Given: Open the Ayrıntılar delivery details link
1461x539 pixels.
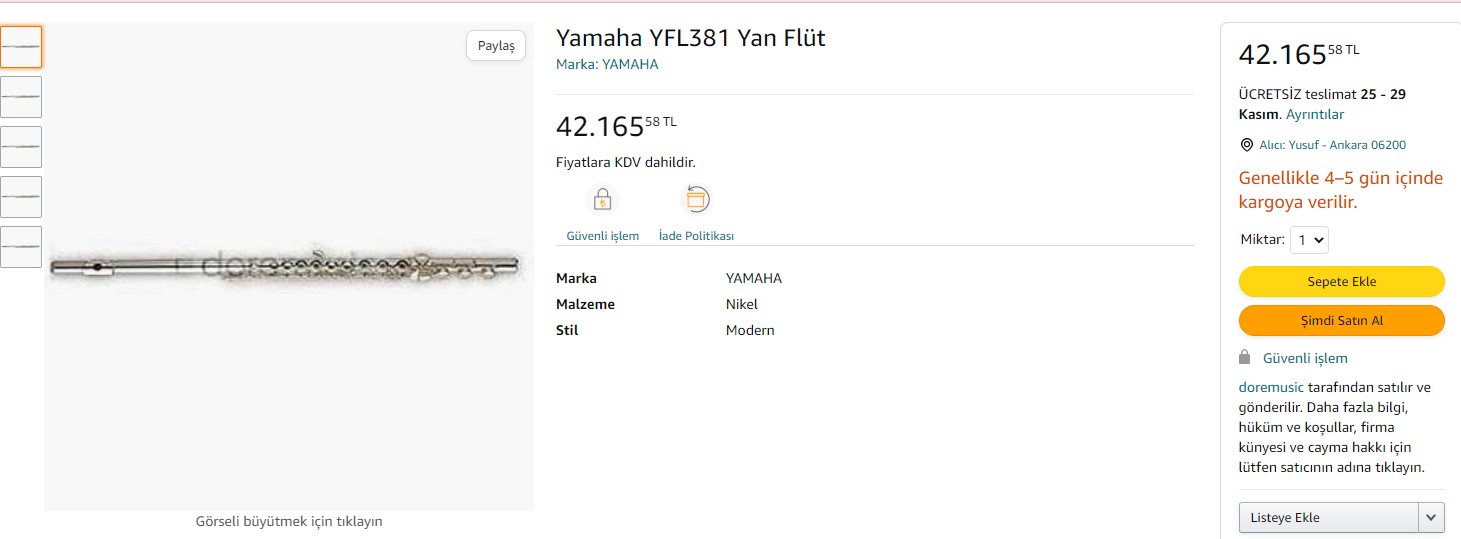Looking at the screenshot, I should pyautogui.click(x=1314, y=114).
